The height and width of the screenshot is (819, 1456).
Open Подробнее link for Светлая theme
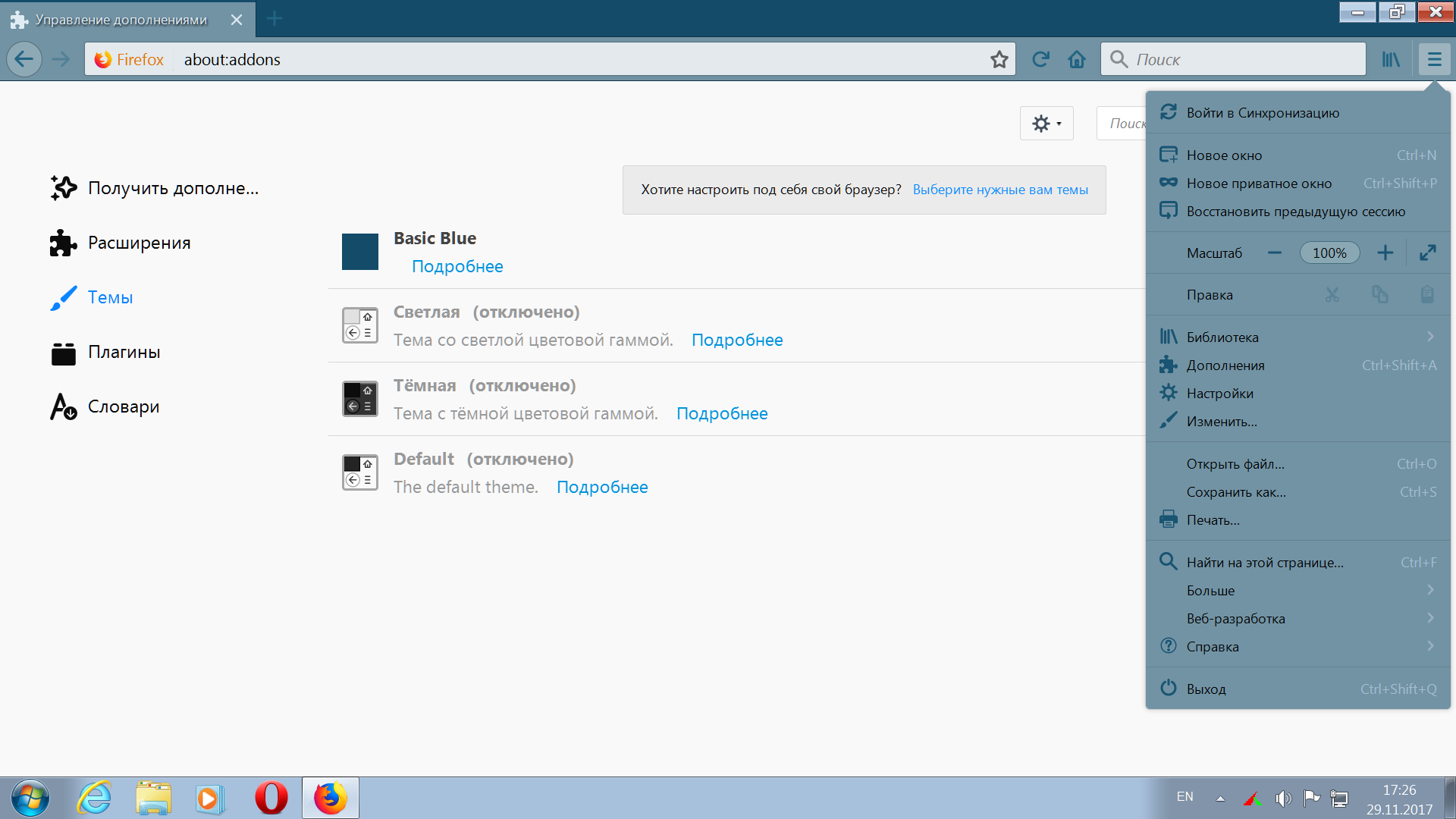737,340
